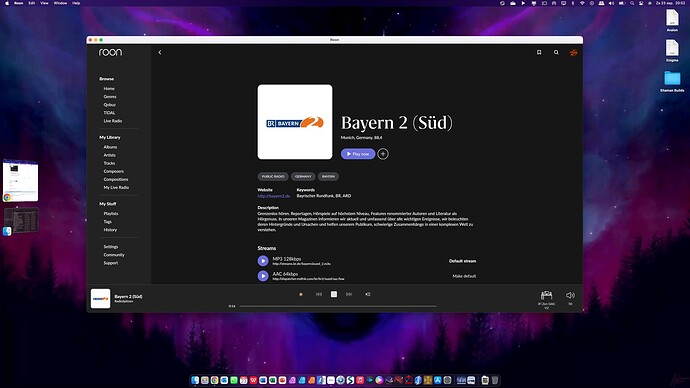690x388 pixels.
Task: Open Qobuz in the sidebar
Action: tap(110, 105)
